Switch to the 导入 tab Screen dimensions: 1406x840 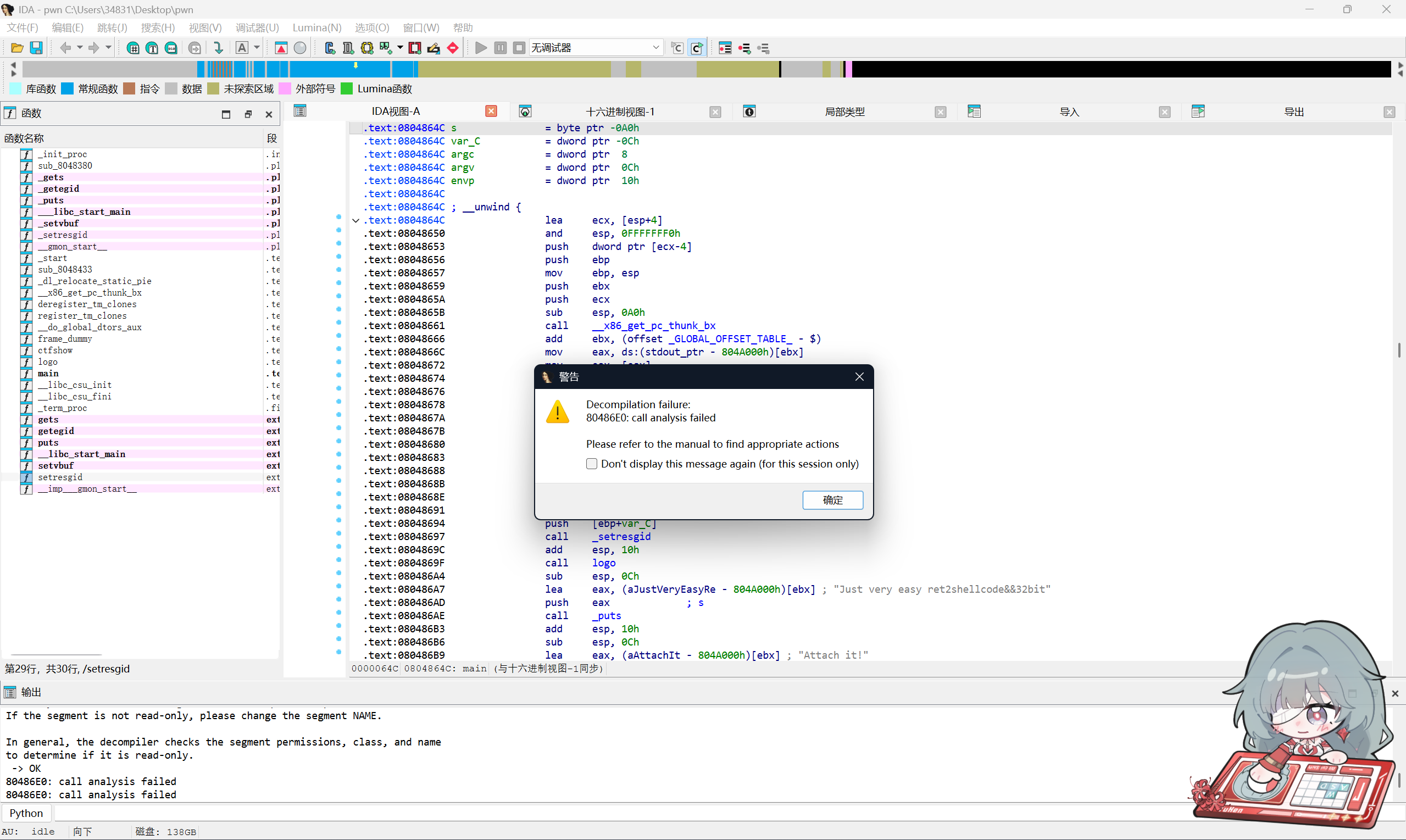tap(1069, 112)
